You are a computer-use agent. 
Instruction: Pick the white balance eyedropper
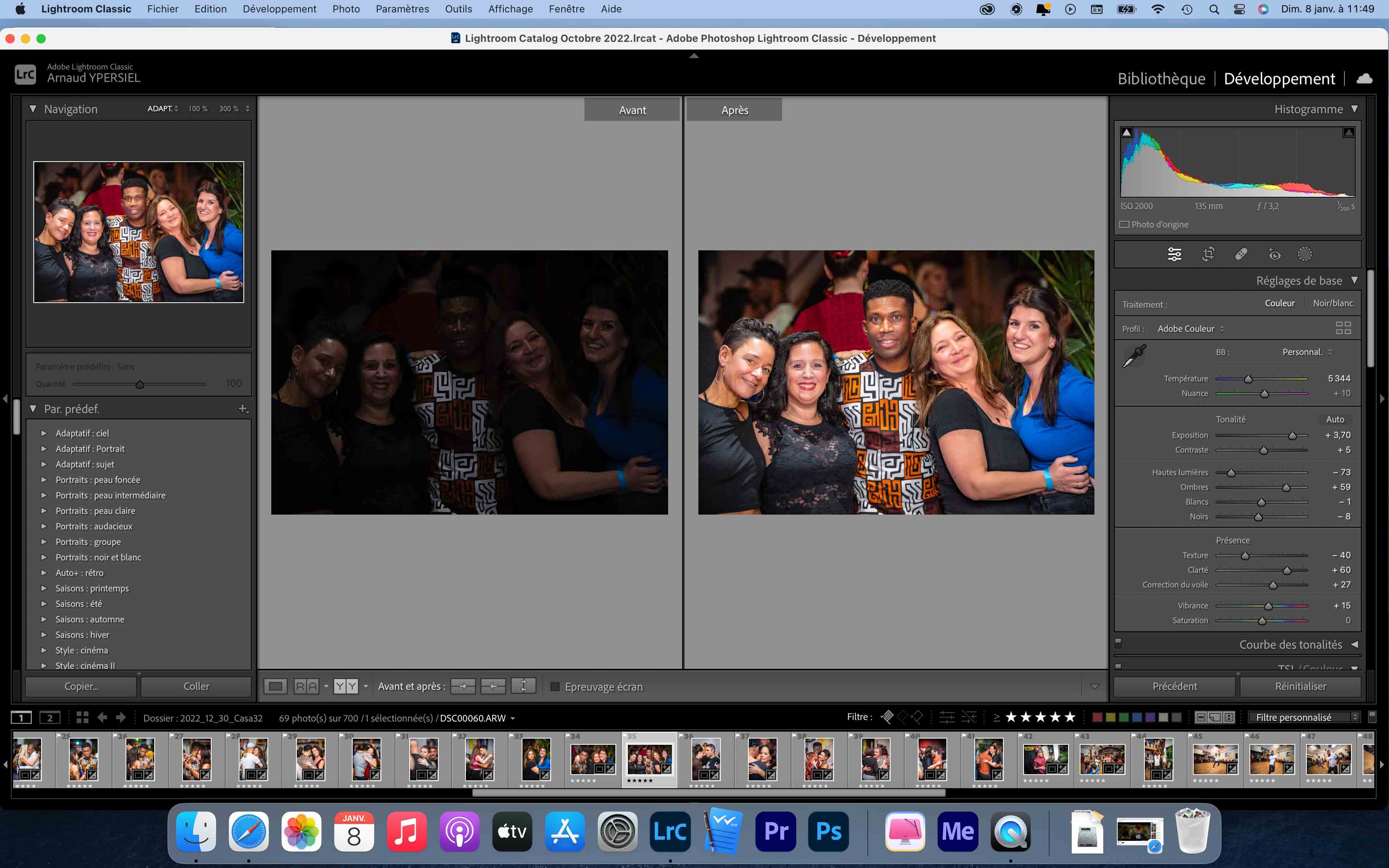point(1135,356)
